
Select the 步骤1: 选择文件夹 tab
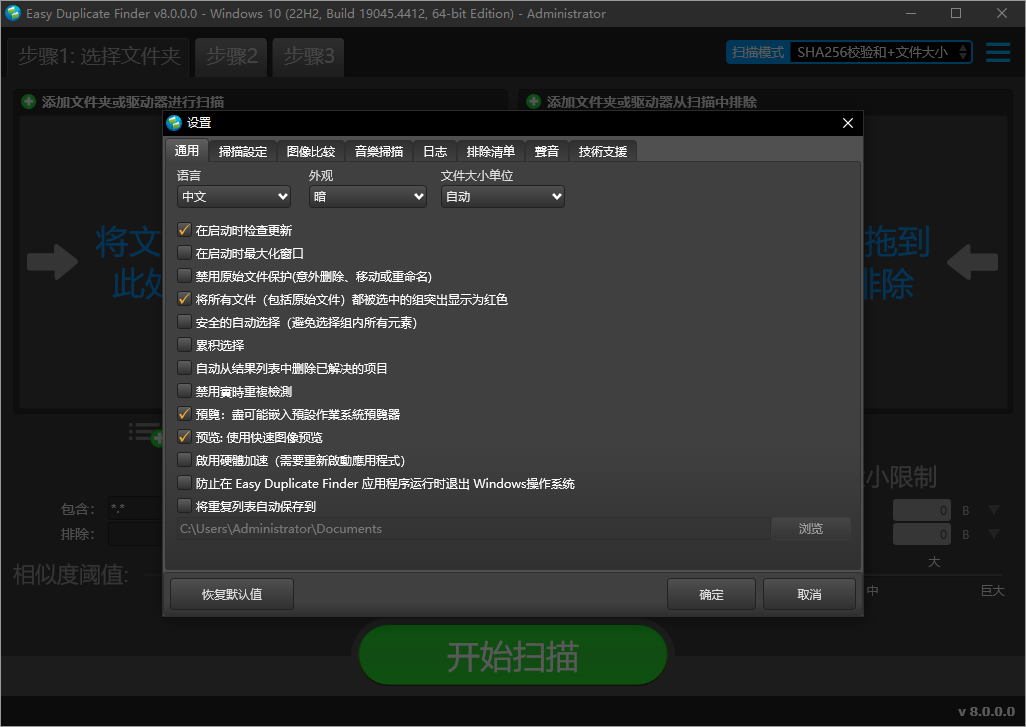point(98,57)
